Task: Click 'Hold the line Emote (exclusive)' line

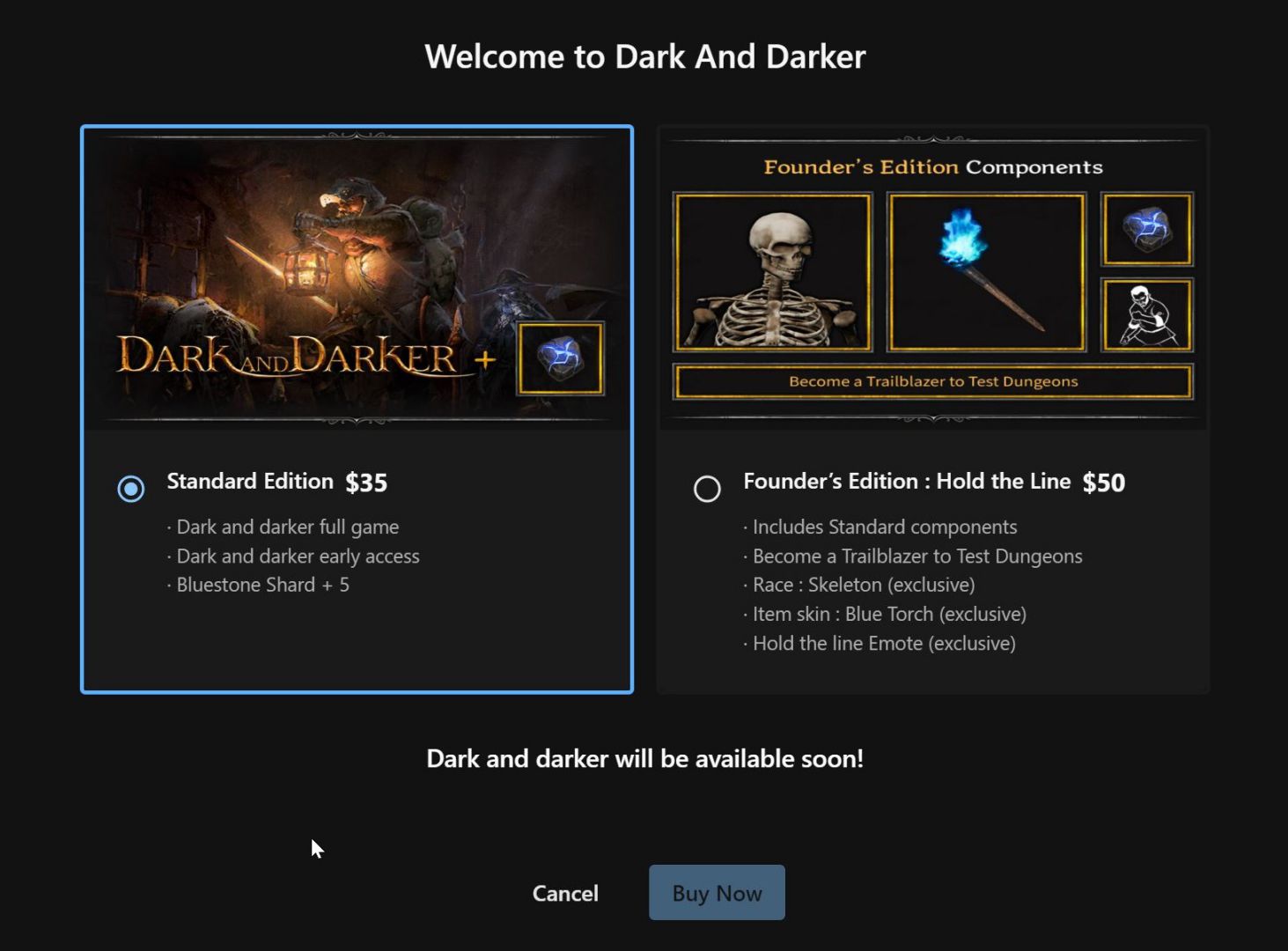Action: (x=880, y=643)
